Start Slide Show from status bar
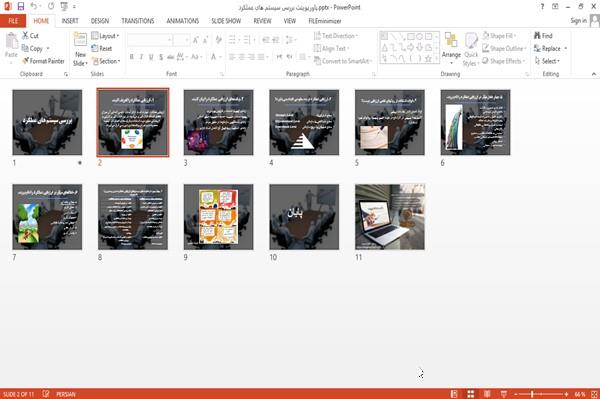The width and height of the screenshot is (600, 399). point(504,394)
